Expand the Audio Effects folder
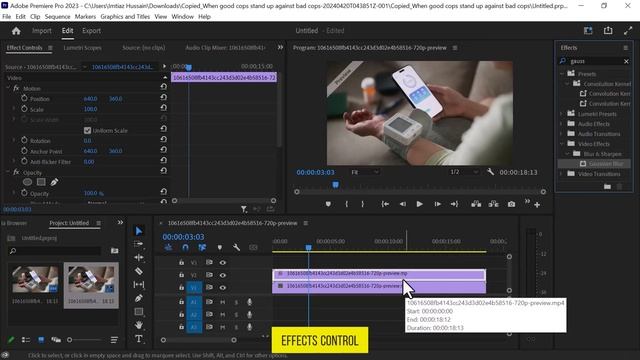The width and height of the screenshot is (640, 360). tap(562, 123)
